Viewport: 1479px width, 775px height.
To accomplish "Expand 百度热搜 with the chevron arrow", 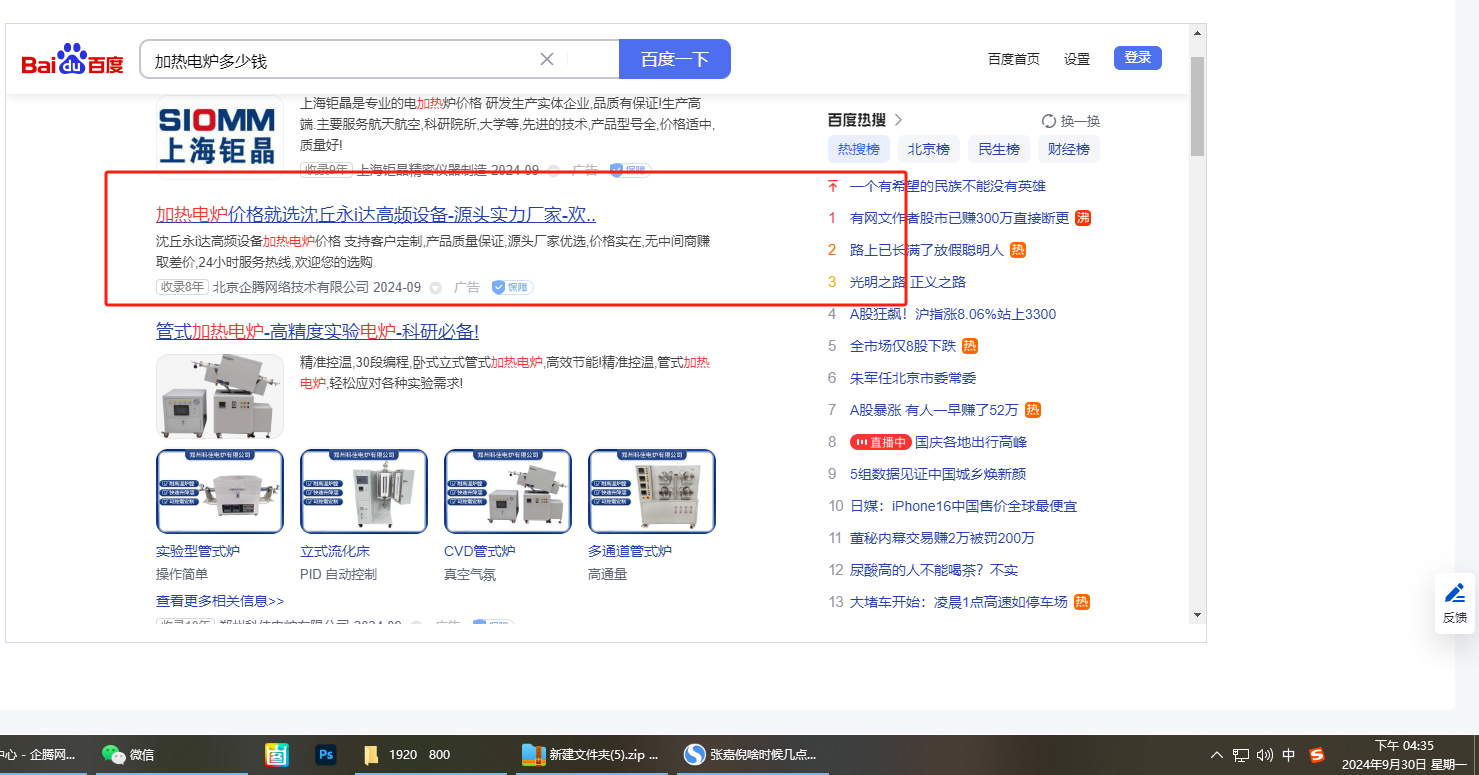I will [x=898, y=120].
